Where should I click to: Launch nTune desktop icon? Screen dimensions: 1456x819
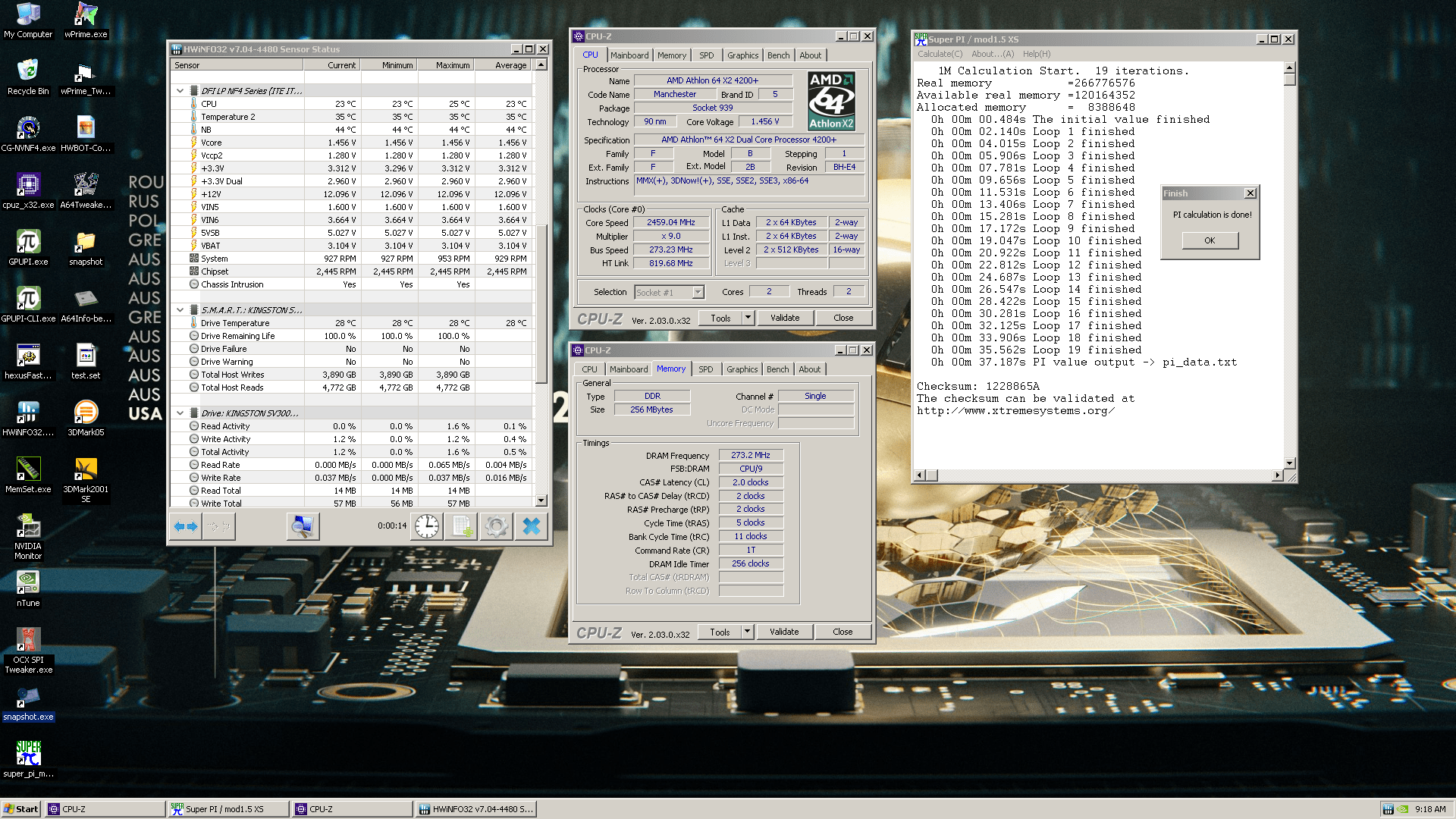coord(28,589)
